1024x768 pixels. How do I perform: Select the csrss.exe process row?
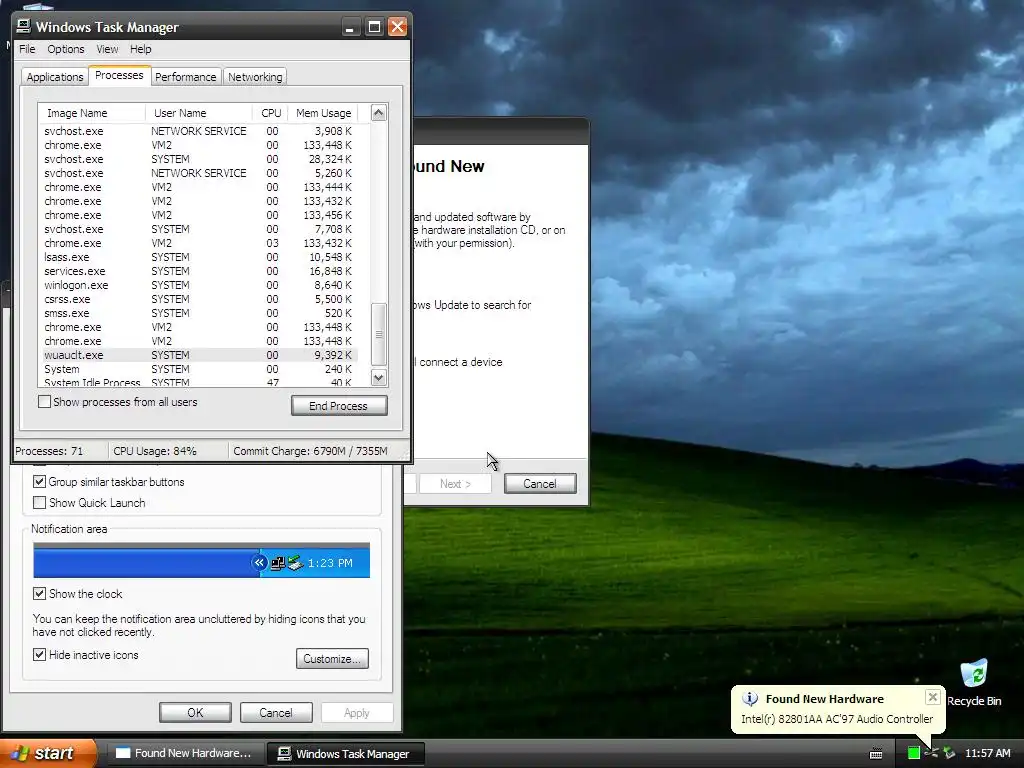(200, 299)
